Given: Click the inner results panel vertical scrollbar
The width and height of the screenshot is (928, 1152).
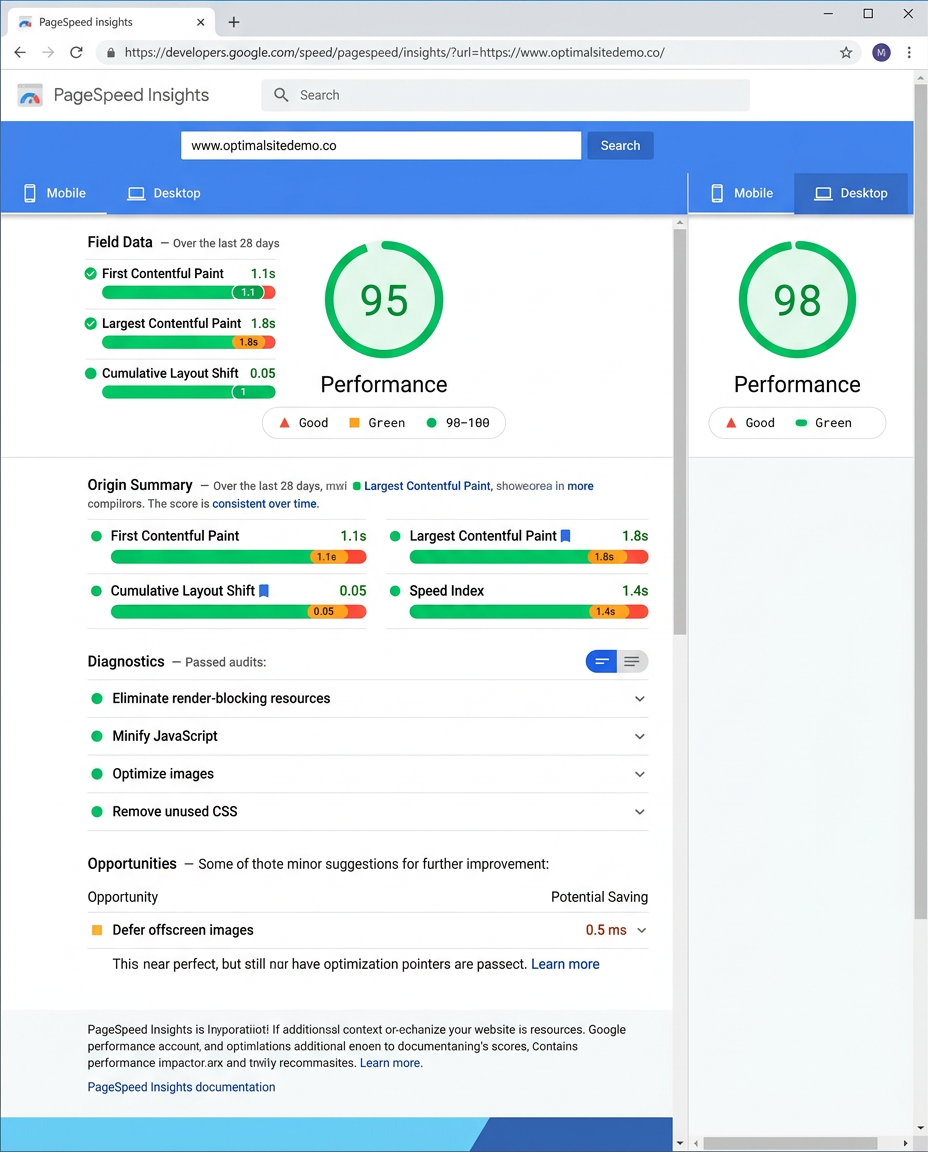Looking at the screenshot, I should pos(680,432).
